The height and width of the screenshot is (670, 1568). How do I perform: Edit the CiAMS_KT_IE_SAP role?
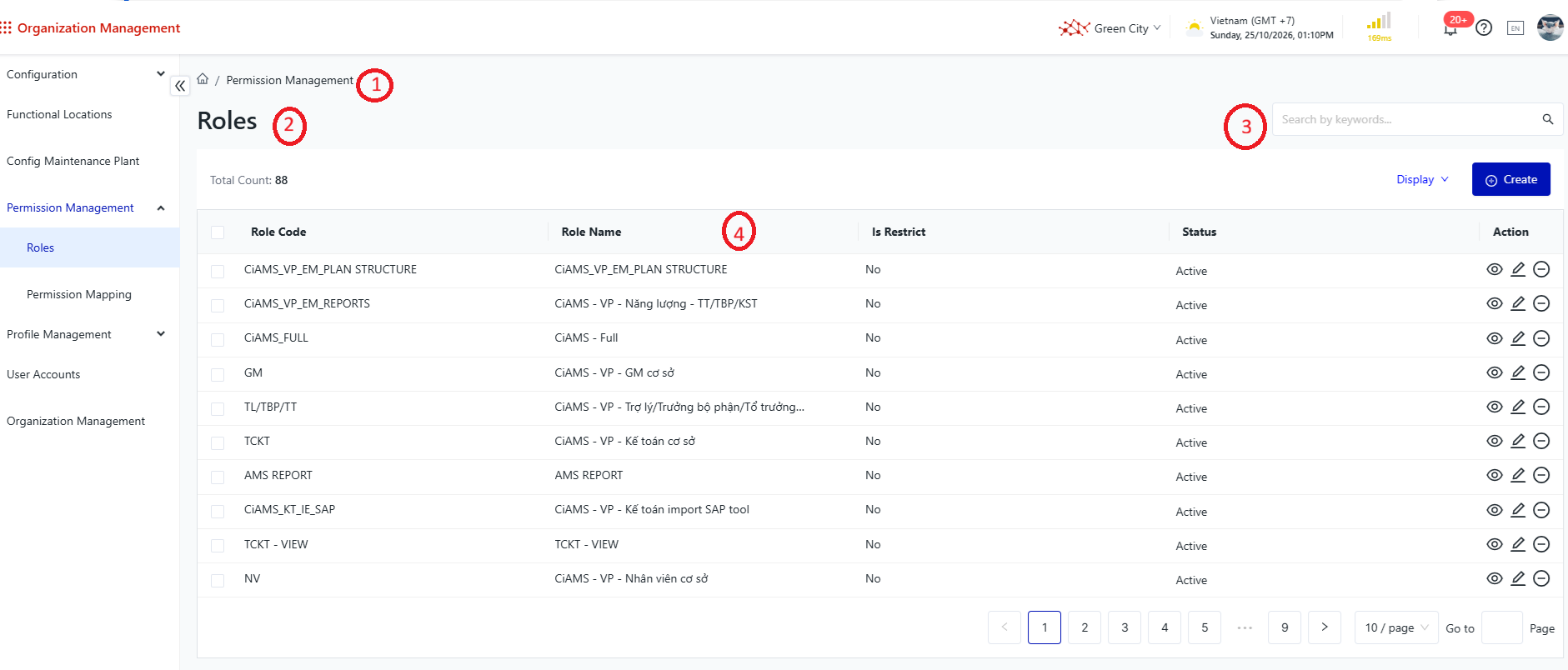coord(1518,510)
